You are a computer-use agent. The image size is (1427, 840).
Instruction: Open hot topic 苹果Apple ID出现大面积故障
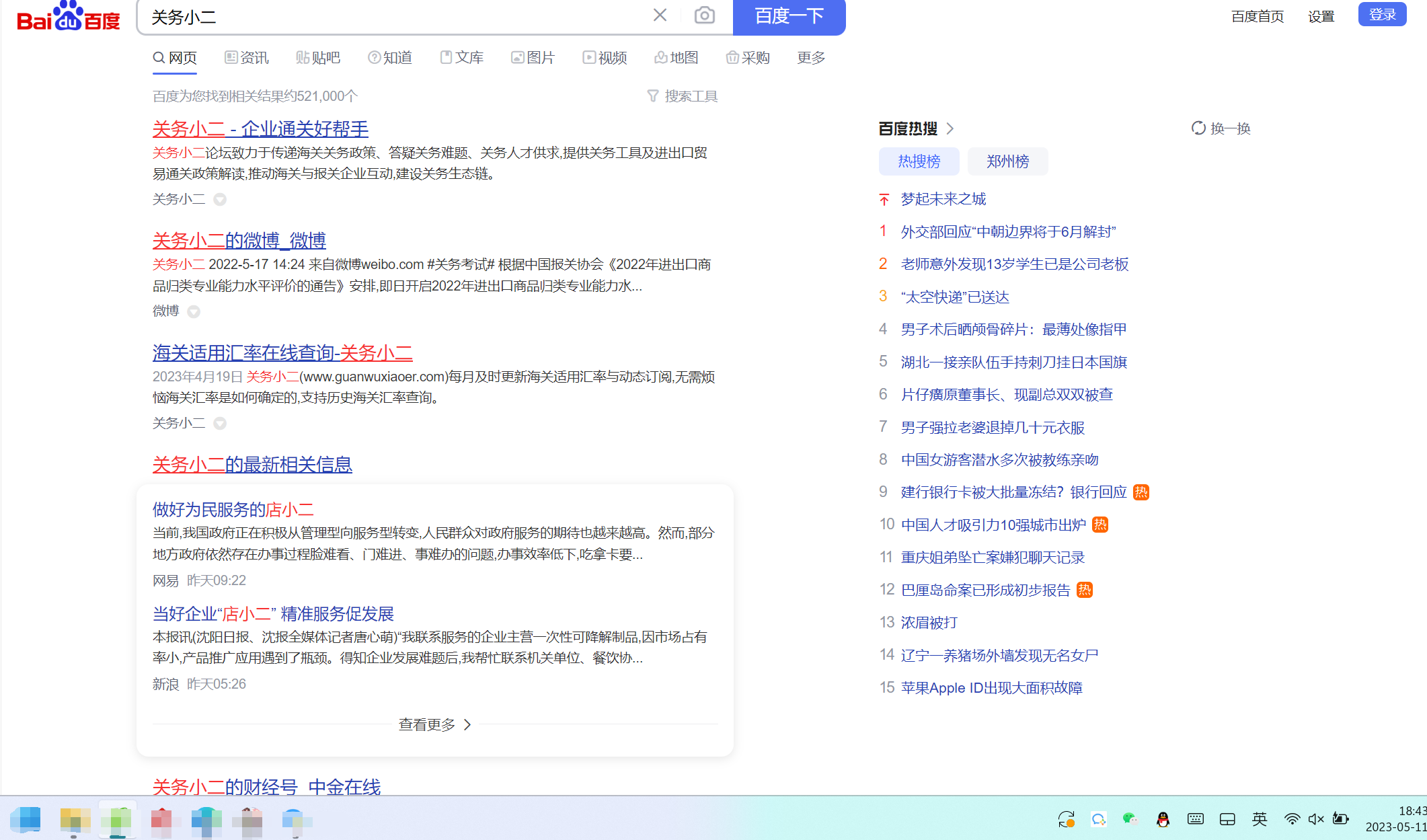[992, 688]
